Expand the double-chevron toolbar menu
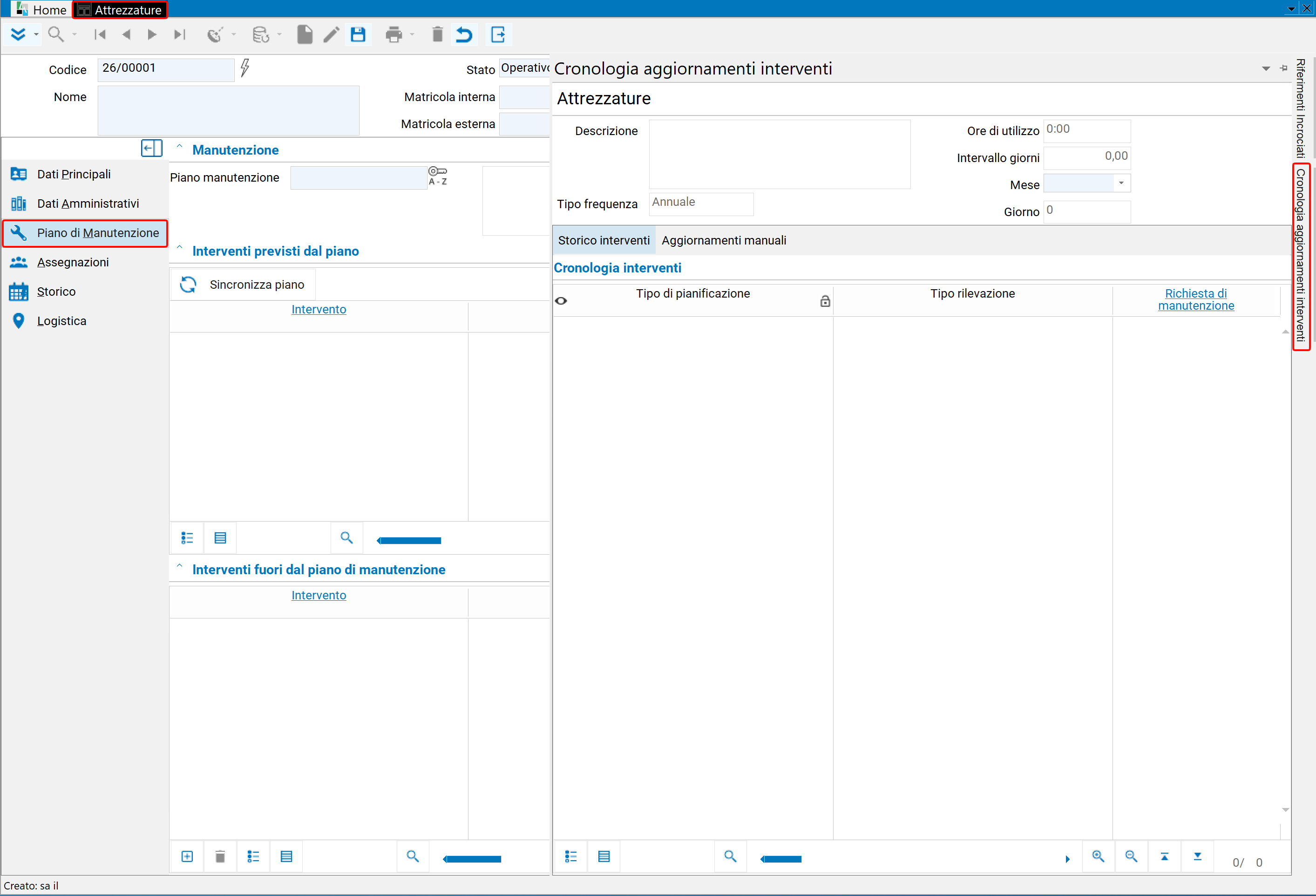Image resolution: width=1316 pixels, height=896 pixels. point(18,34)
